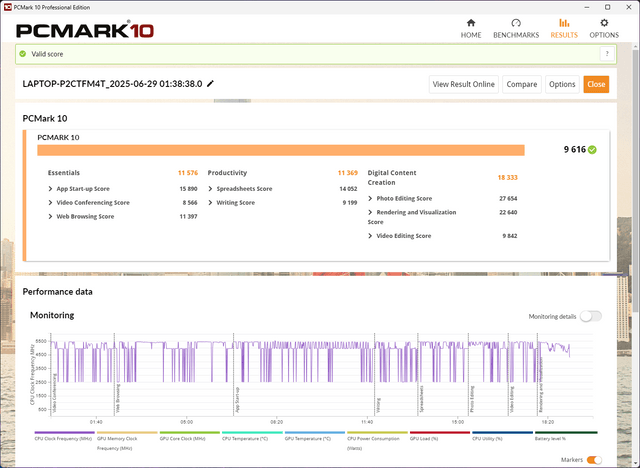Screen dimensions: 640x468
Task: Select the RESULTS tab
Action: tap(564, 29)
